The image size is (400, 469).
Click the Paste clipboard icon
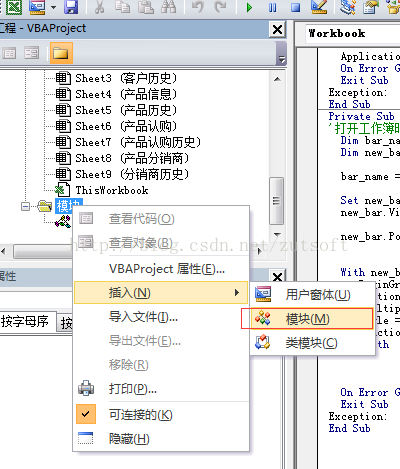coord(146,7)
